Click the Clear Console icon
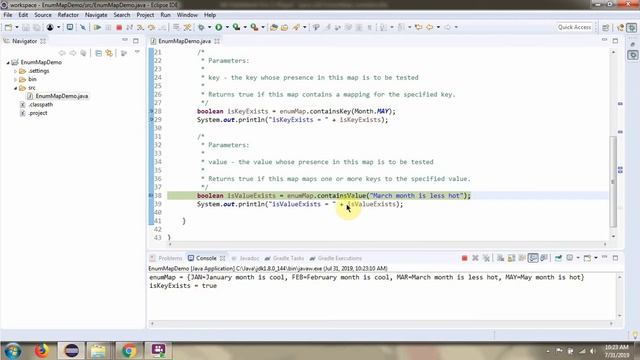 500,258
